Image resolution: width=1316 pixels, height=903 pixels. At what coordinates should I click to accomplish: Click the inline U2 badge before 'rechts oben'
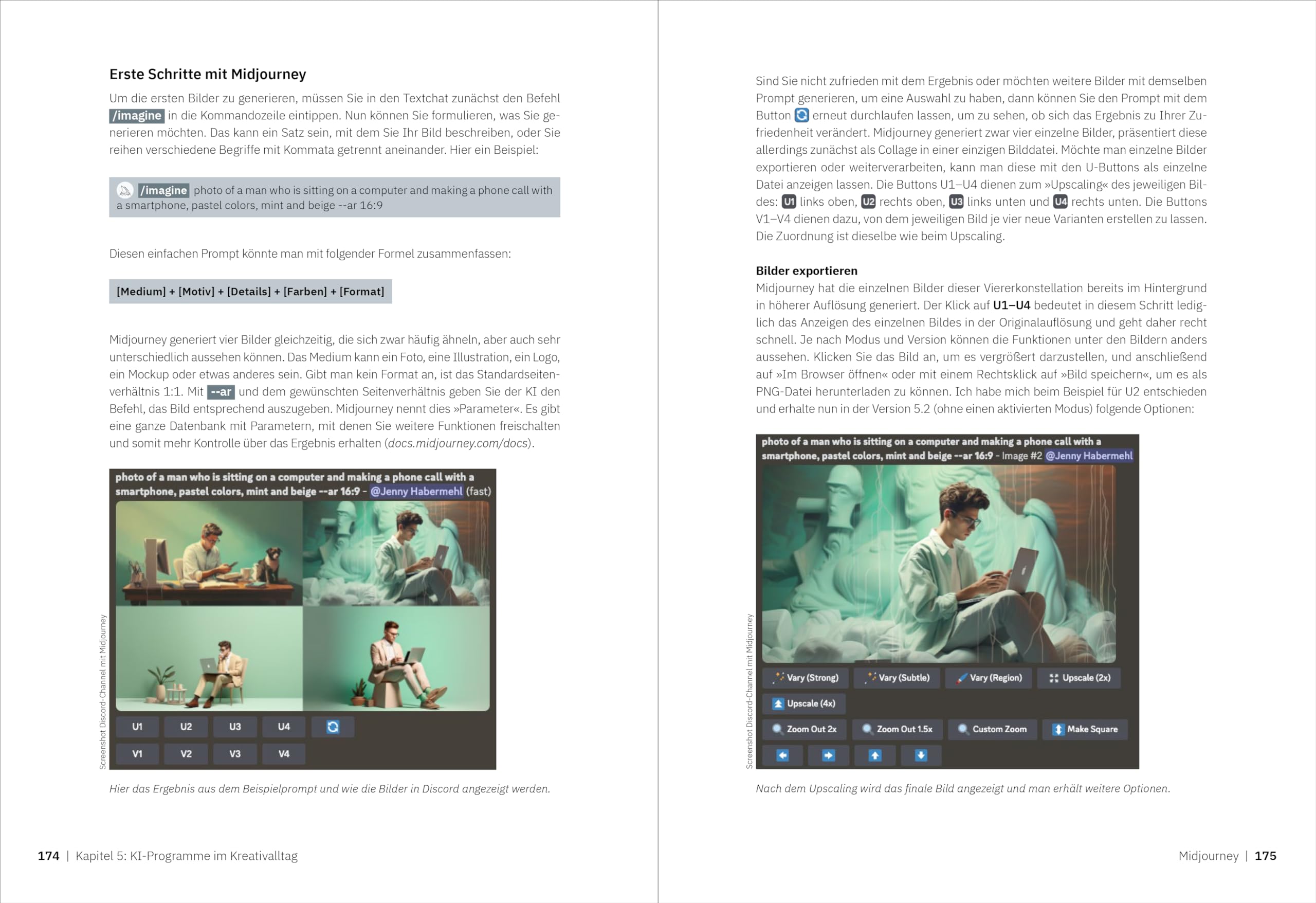click(869, 202)
